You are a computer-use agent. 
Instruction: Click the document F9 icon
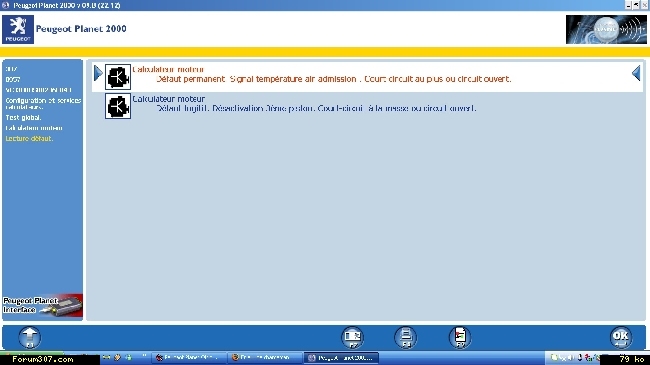pos(460,337)
